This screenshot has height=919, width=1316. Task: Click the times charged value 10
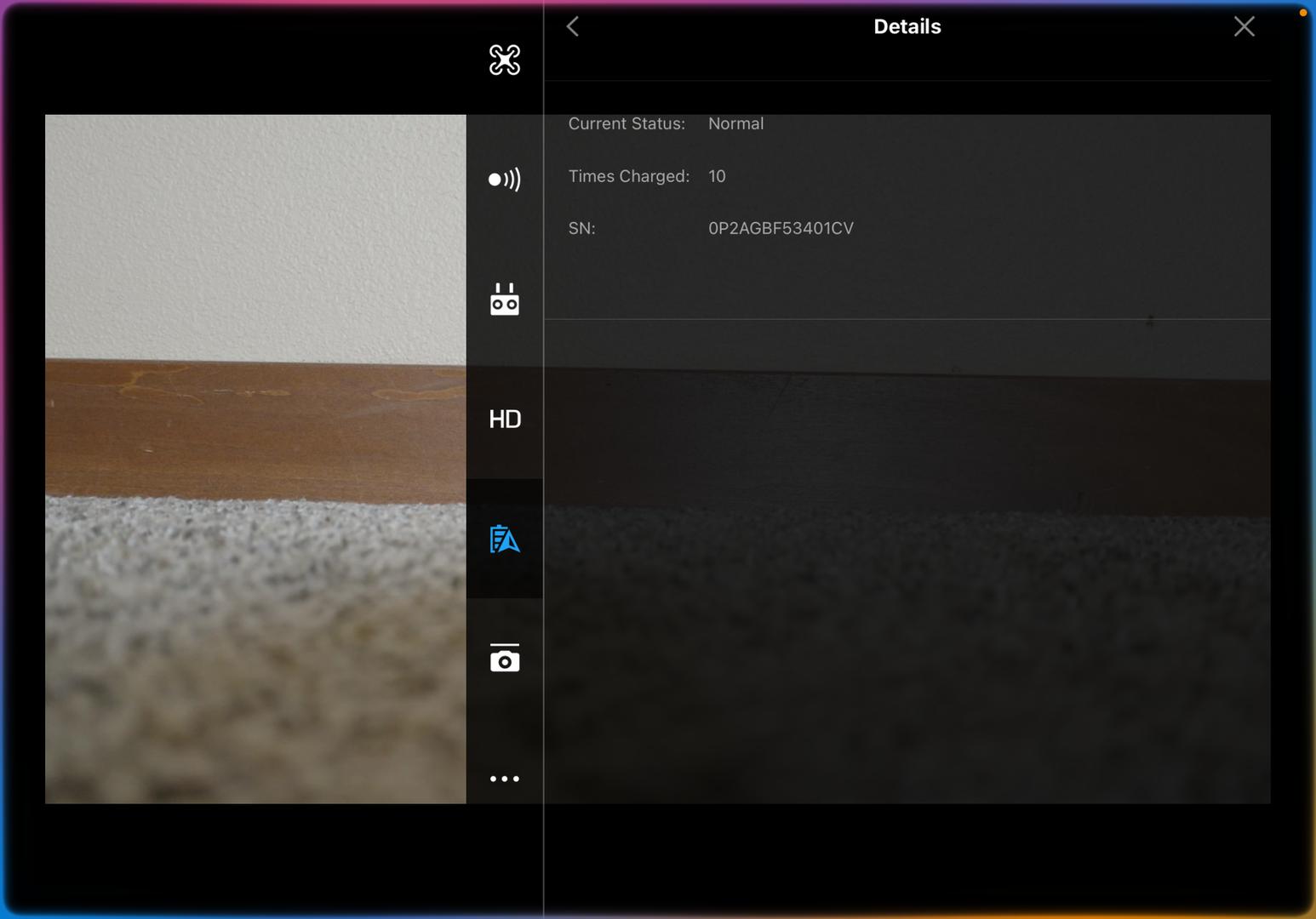(x=717, y=176)
